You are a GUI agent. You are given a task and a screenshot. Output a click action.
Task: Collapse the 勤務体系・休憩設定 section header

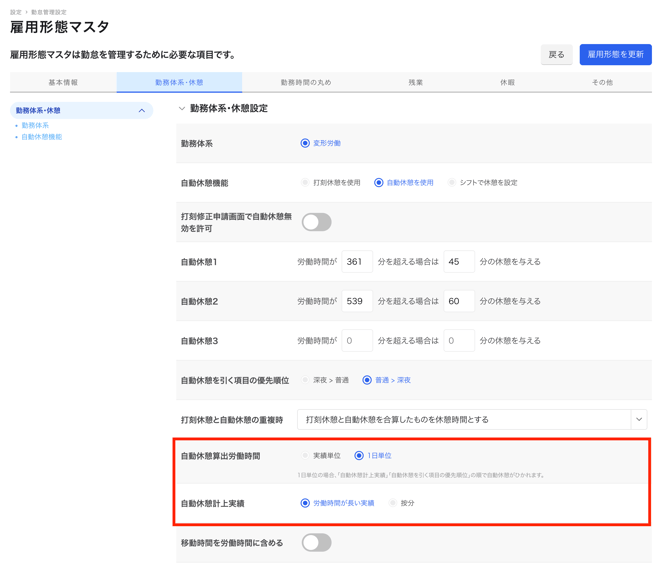click(x=182, y=109)
